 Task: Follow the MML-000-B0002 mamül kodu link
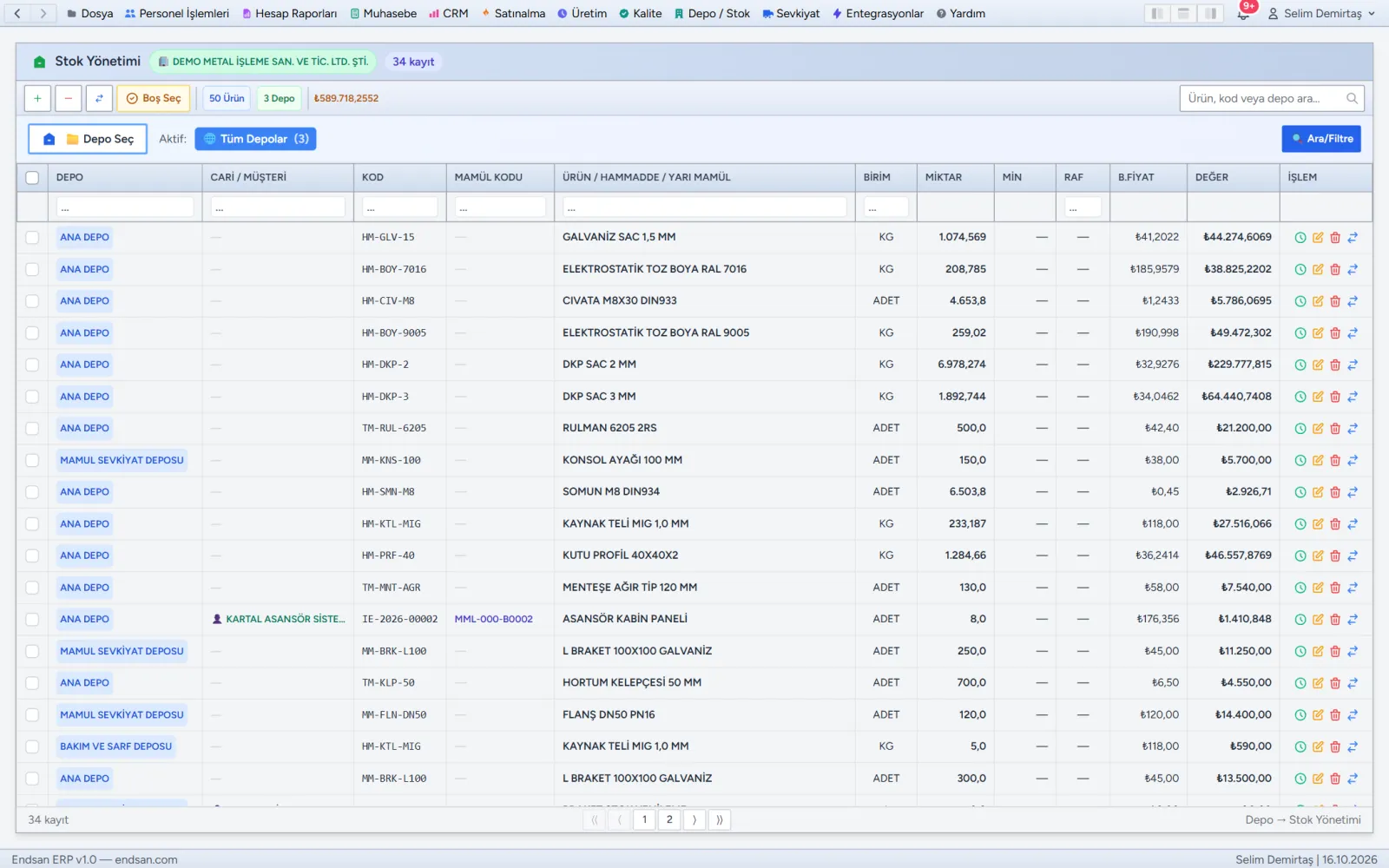tap(494, 619)
